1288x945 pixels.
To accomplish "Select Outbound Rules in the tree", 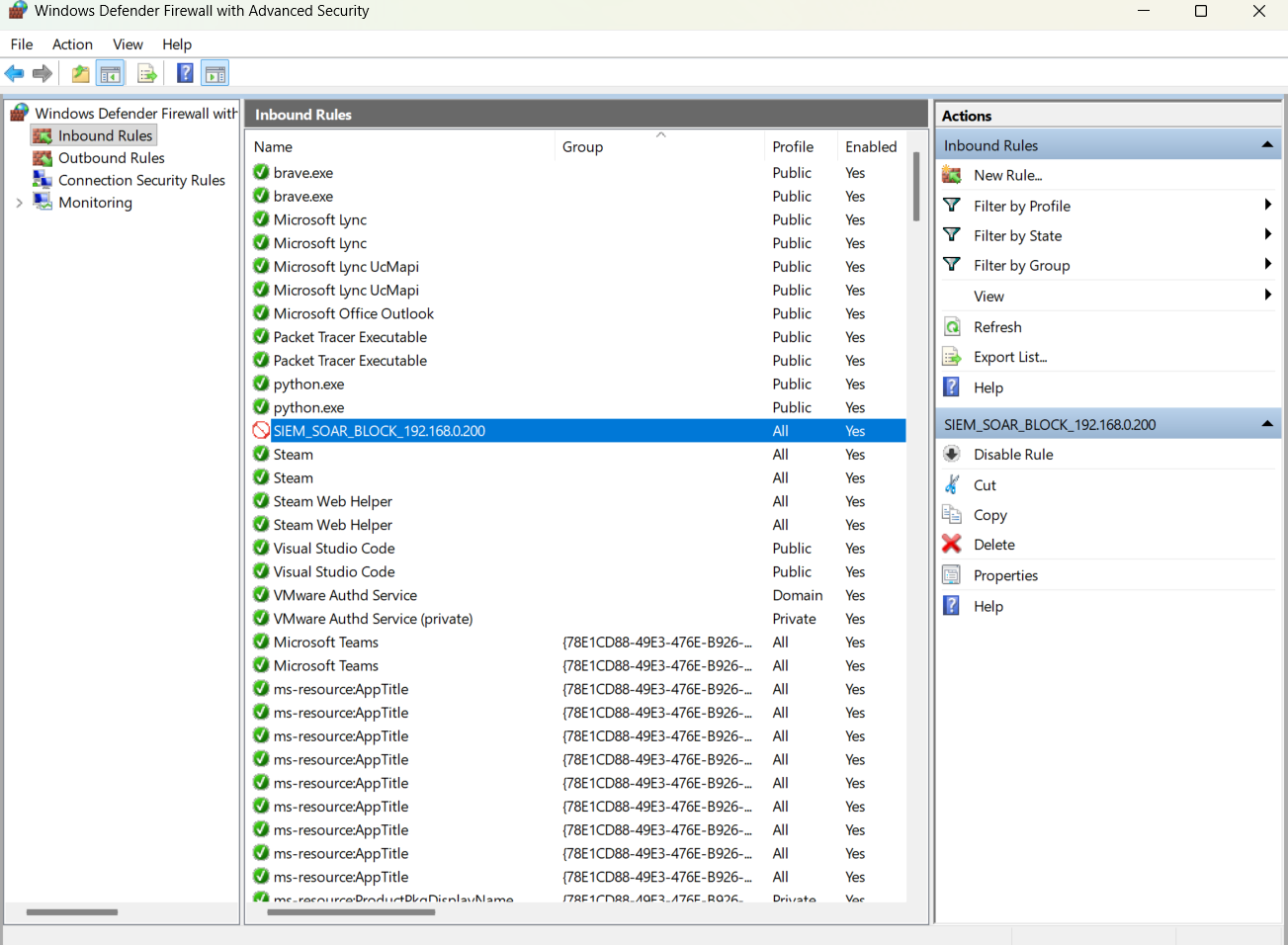I will click(x=112, y=158).
